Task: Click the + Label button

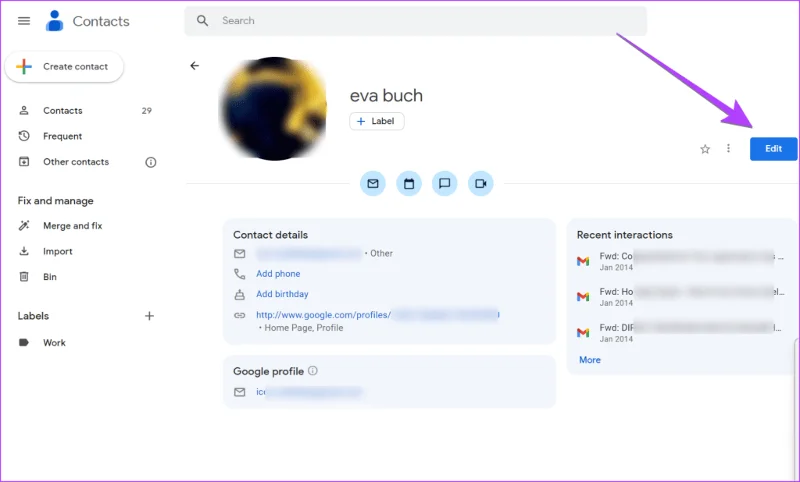Action: (x=377, y=121)
